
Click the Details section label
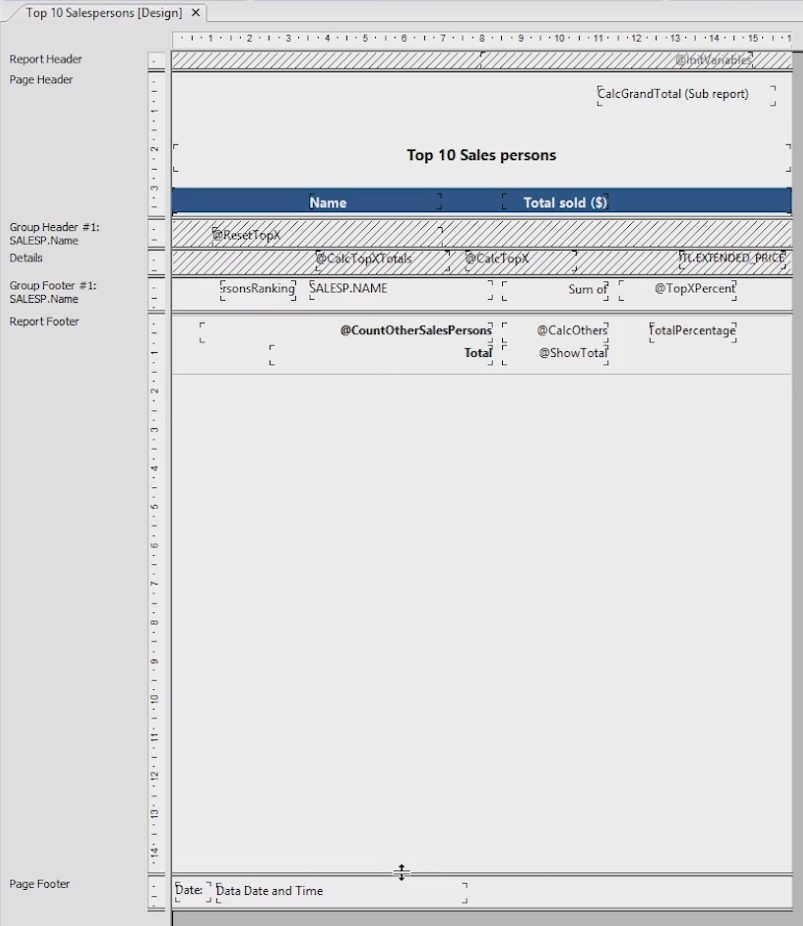(x=27, y=258)
